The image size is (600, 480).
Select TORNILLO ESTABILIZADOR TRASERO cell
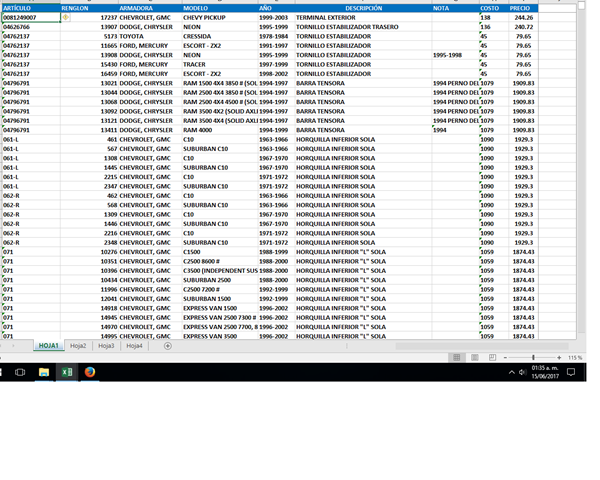[x=364, y=27]
